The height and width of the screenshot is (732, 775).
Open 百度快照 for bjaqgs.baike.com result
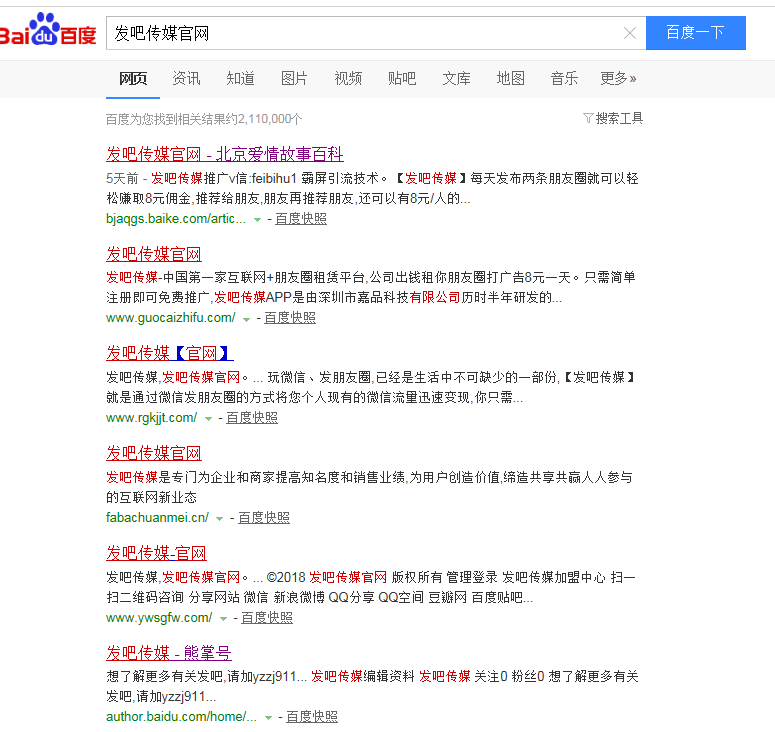pyautogui.click(x=301, y=218)
